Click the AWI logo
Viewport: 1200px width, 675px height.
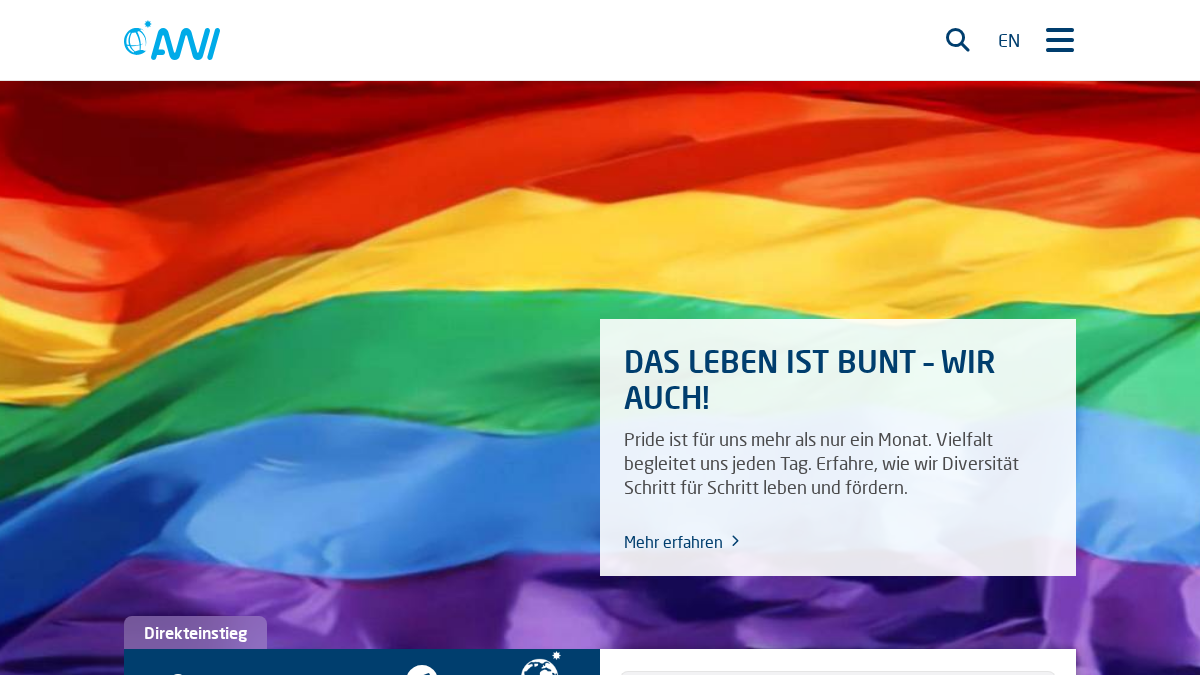click(172, 41)
